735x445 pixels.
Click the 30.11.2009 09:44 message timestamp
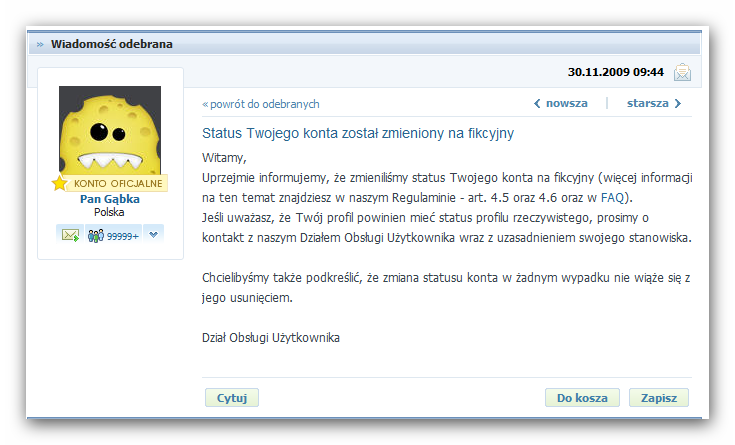pos(615,72)
